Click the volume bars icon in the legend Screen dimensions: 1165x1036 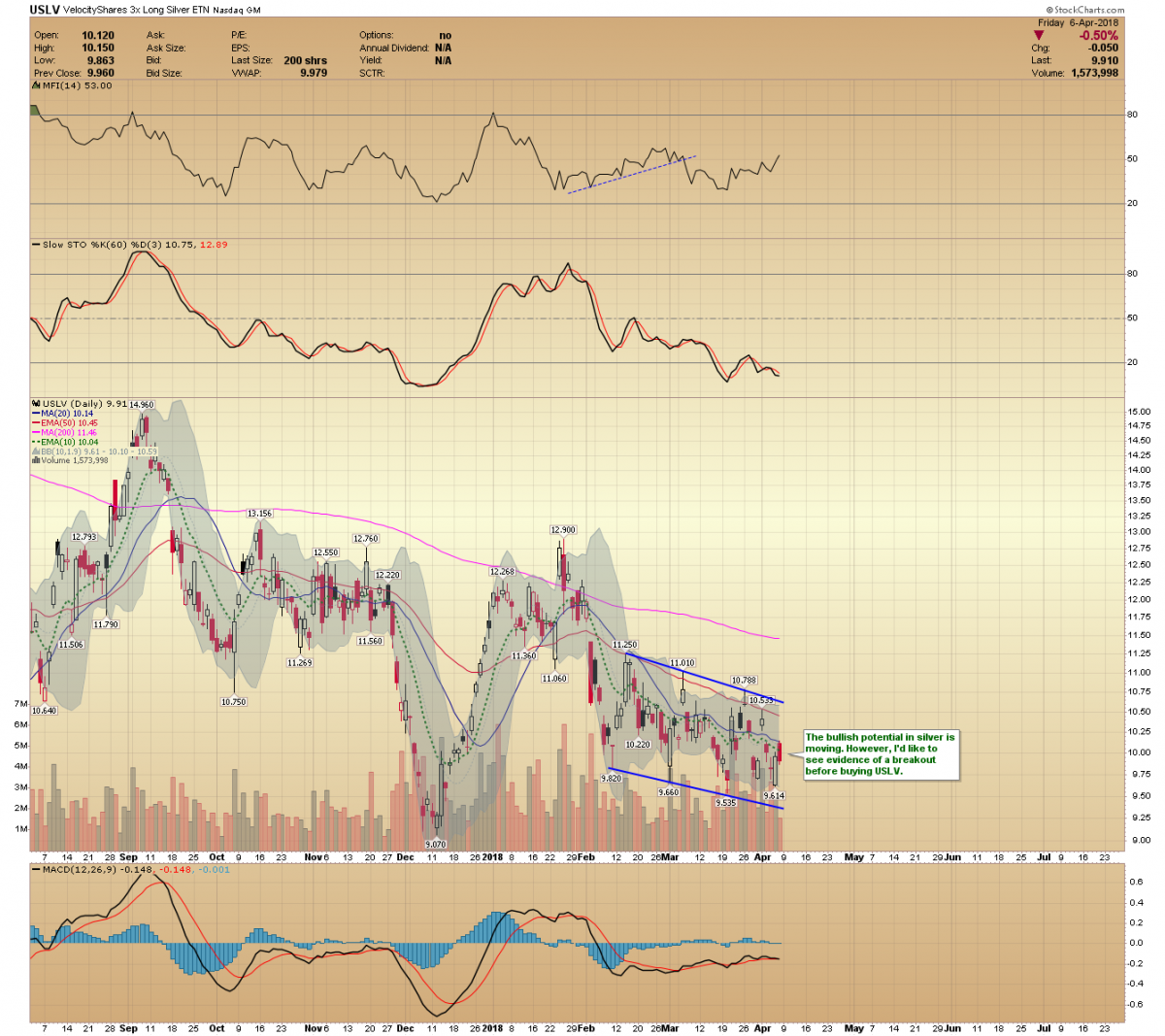click(x=36, y=460)
